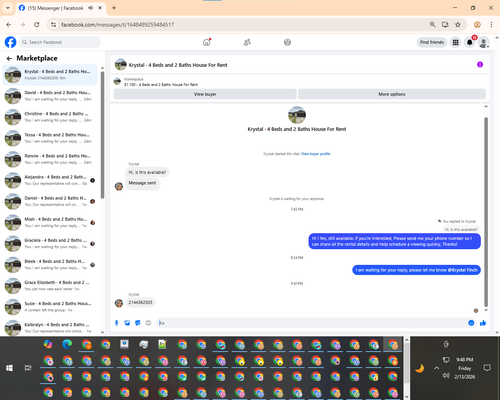
Task: Send a thumbs-up like
Action: (x=483, y=323)
